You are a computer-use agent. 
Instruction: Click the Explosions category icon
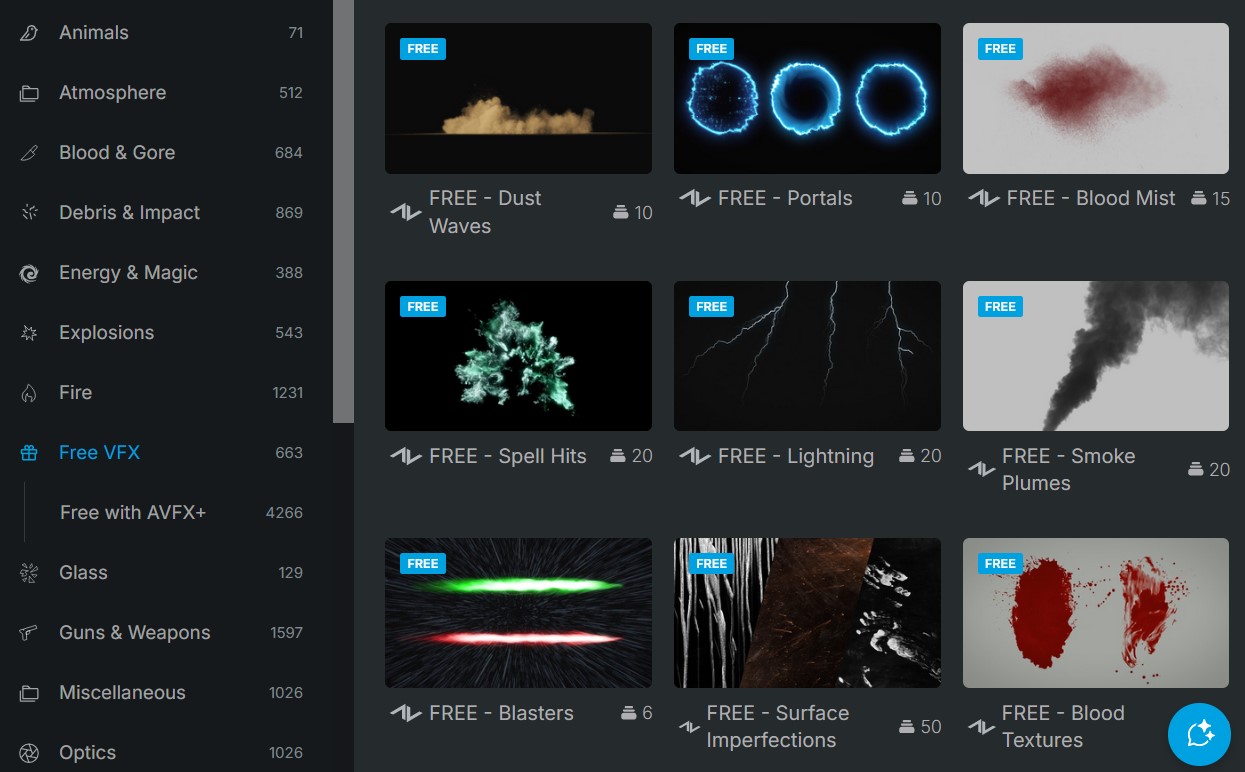(x=30, y=333)
